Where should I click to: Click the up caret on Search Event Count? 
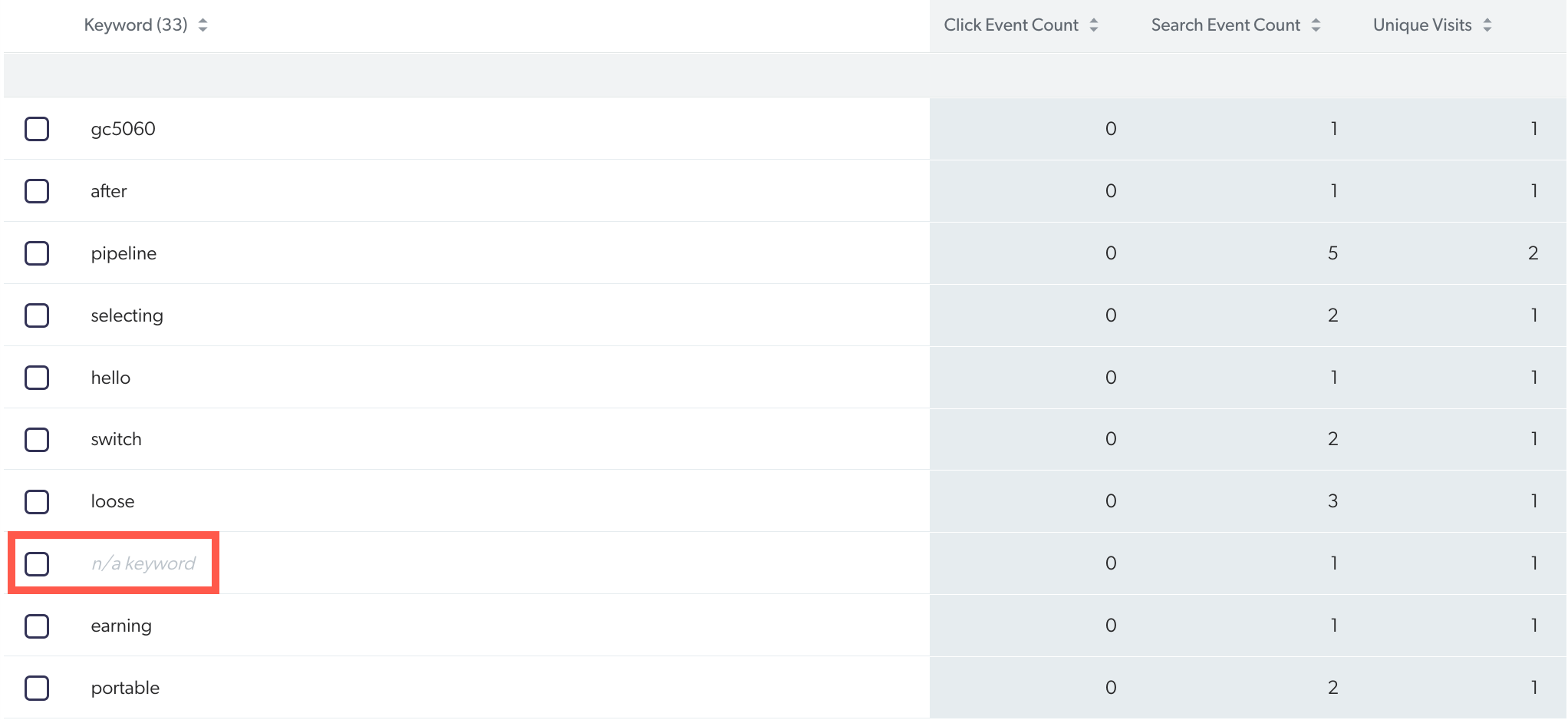pyautogui.click(x=1316, y=20)
